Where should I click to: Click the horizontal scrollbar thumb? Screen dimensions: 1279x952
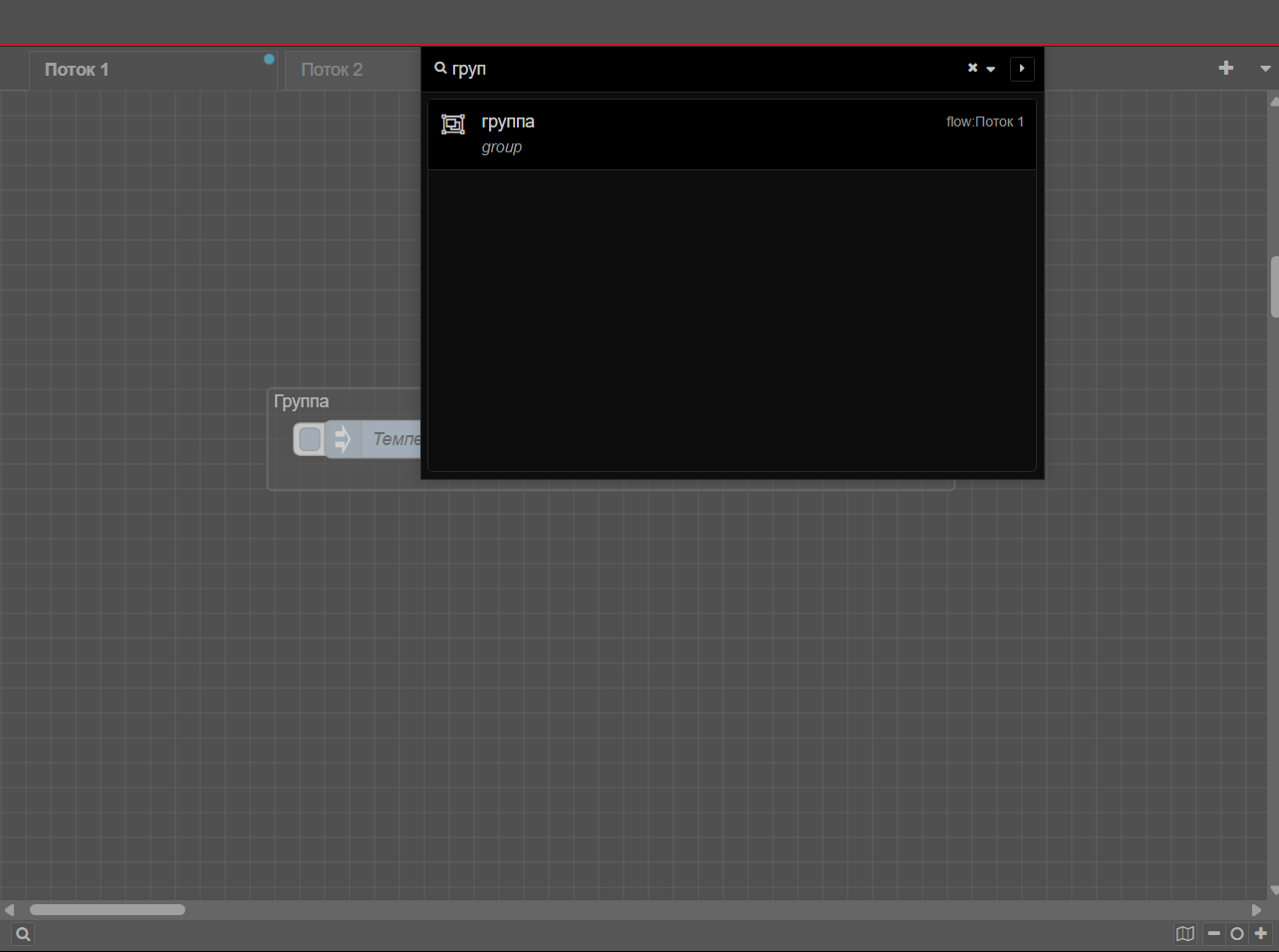[x=107, y=909]
